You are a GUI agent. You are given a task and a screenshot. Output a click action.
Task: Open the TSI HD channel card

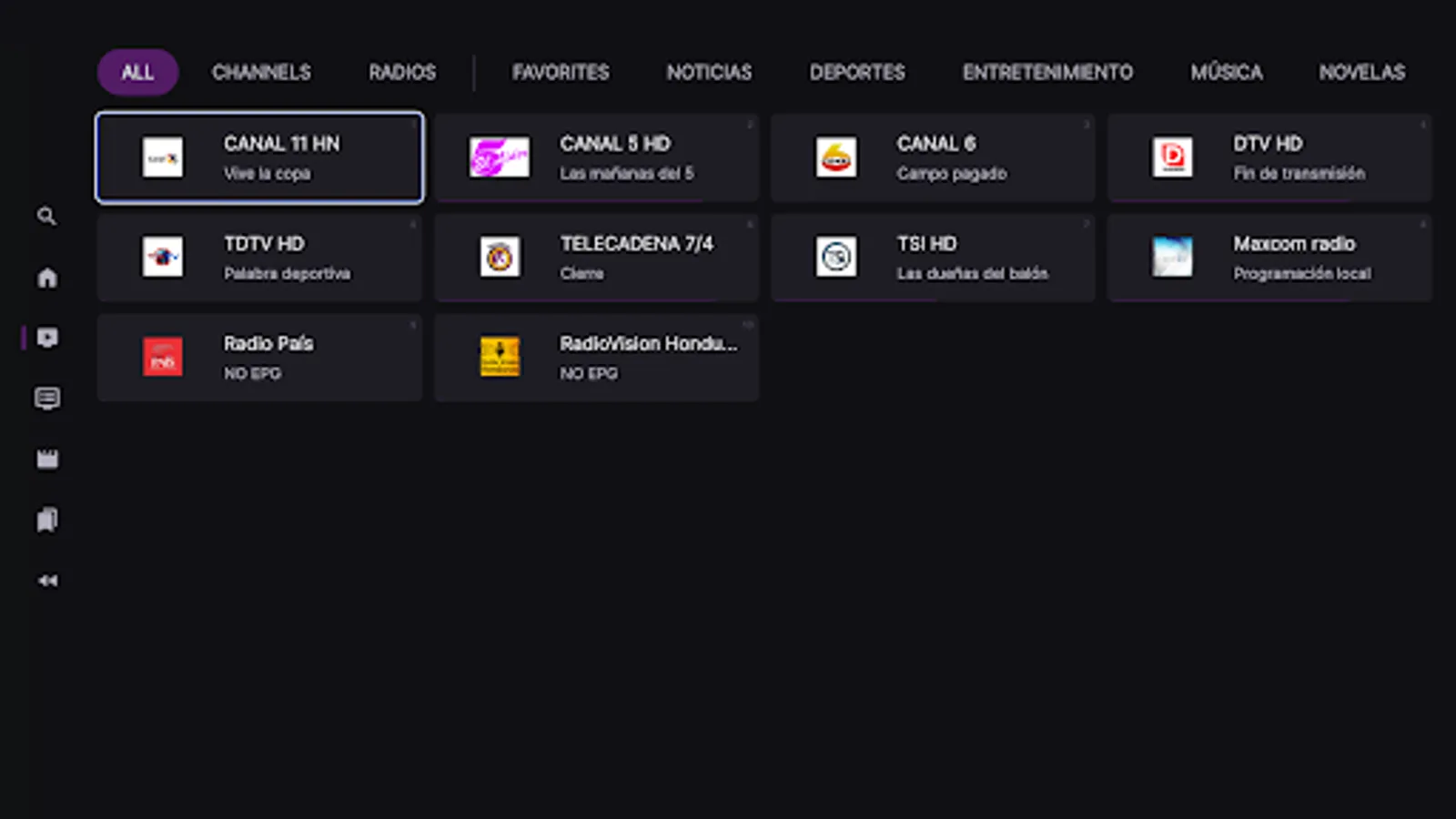pyautogui.click(x=932, y=257)
